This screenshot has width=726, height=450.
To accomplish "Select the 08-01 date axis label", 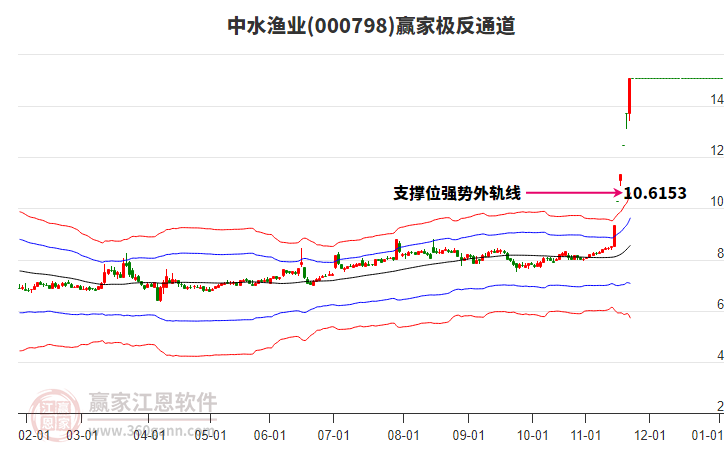I will coord(403,436).
